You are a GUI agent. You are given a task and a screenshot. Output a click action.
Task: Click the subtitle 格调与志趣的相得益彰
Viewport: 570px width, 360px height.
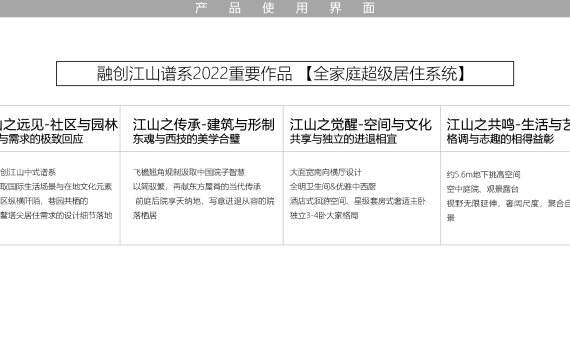tap(500, 139)
